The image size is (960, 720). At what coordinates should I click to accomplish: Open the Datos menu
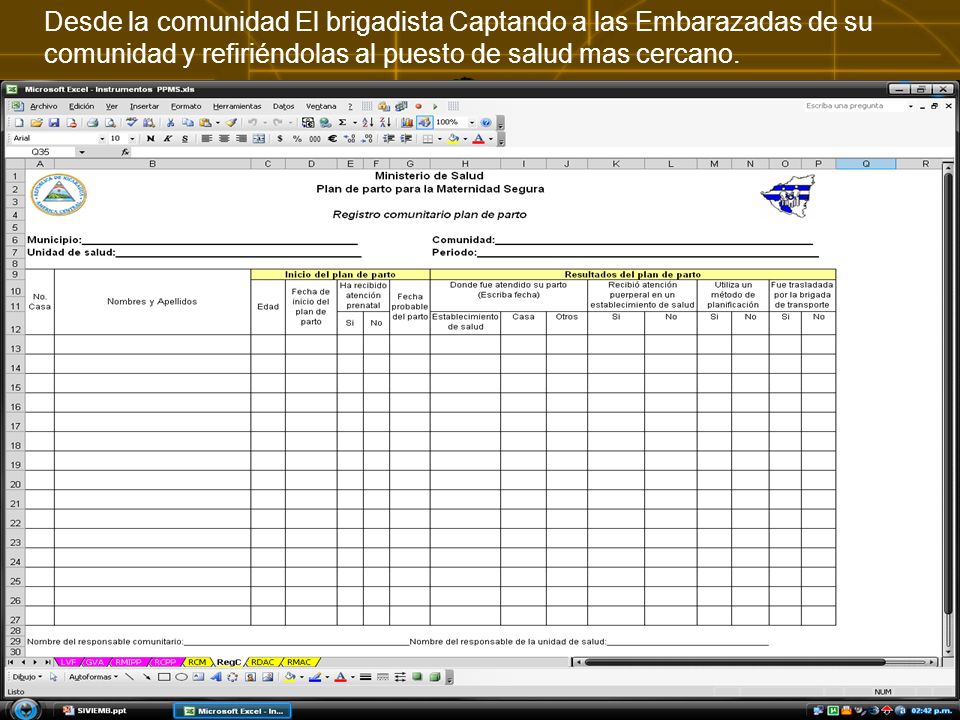coord(283,107)
